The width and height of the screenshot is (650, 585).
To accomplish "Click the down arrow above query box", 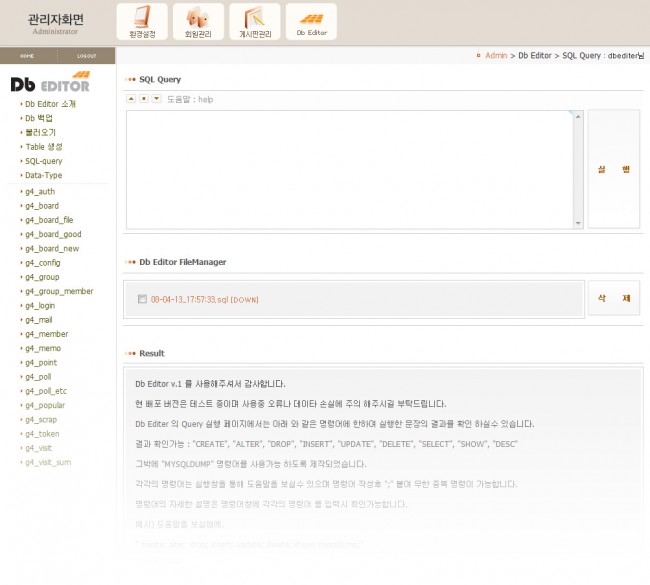I will tap(156, 99).
